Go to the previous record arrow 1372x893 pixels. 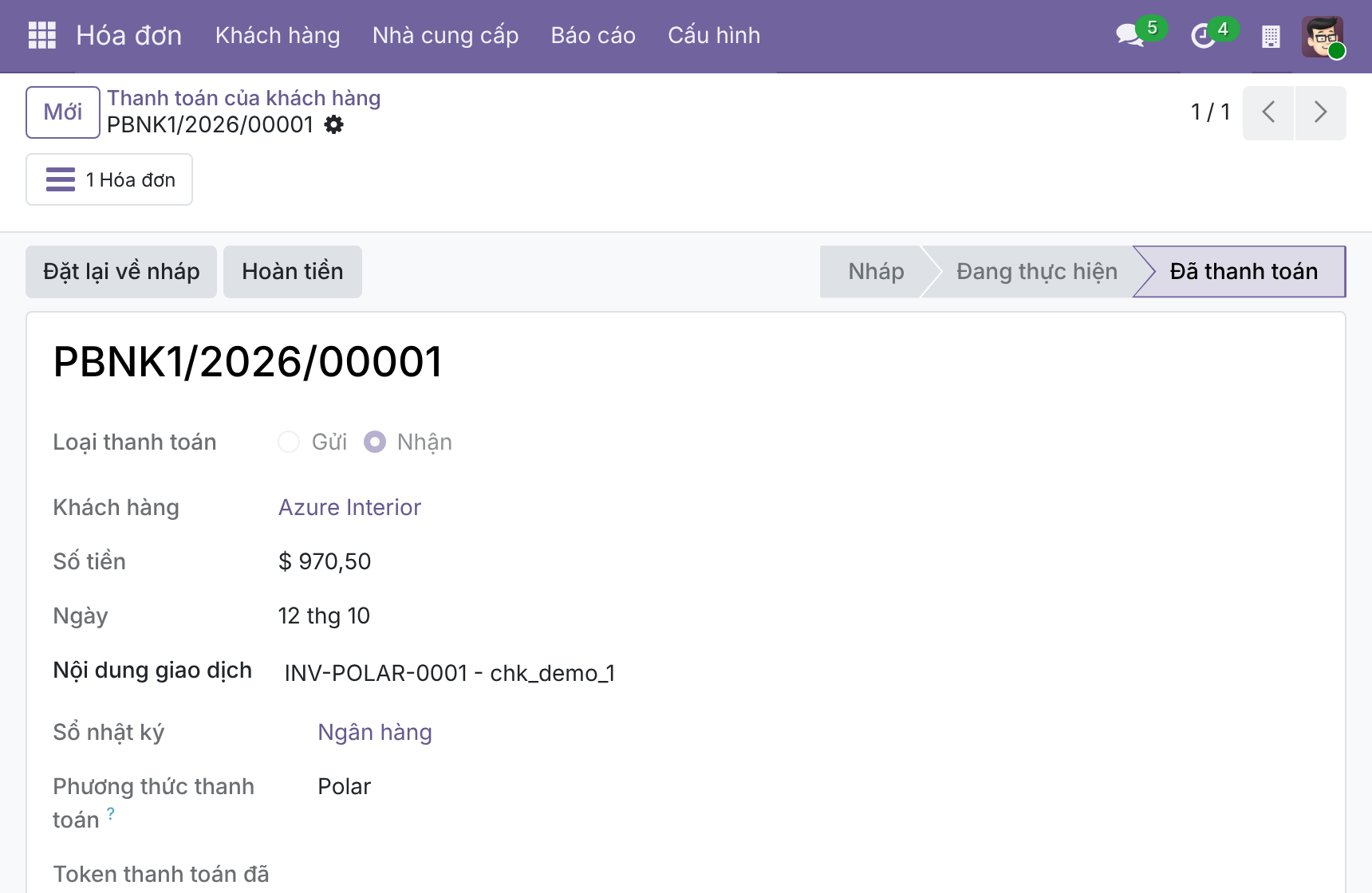[x=1268, y=112]
